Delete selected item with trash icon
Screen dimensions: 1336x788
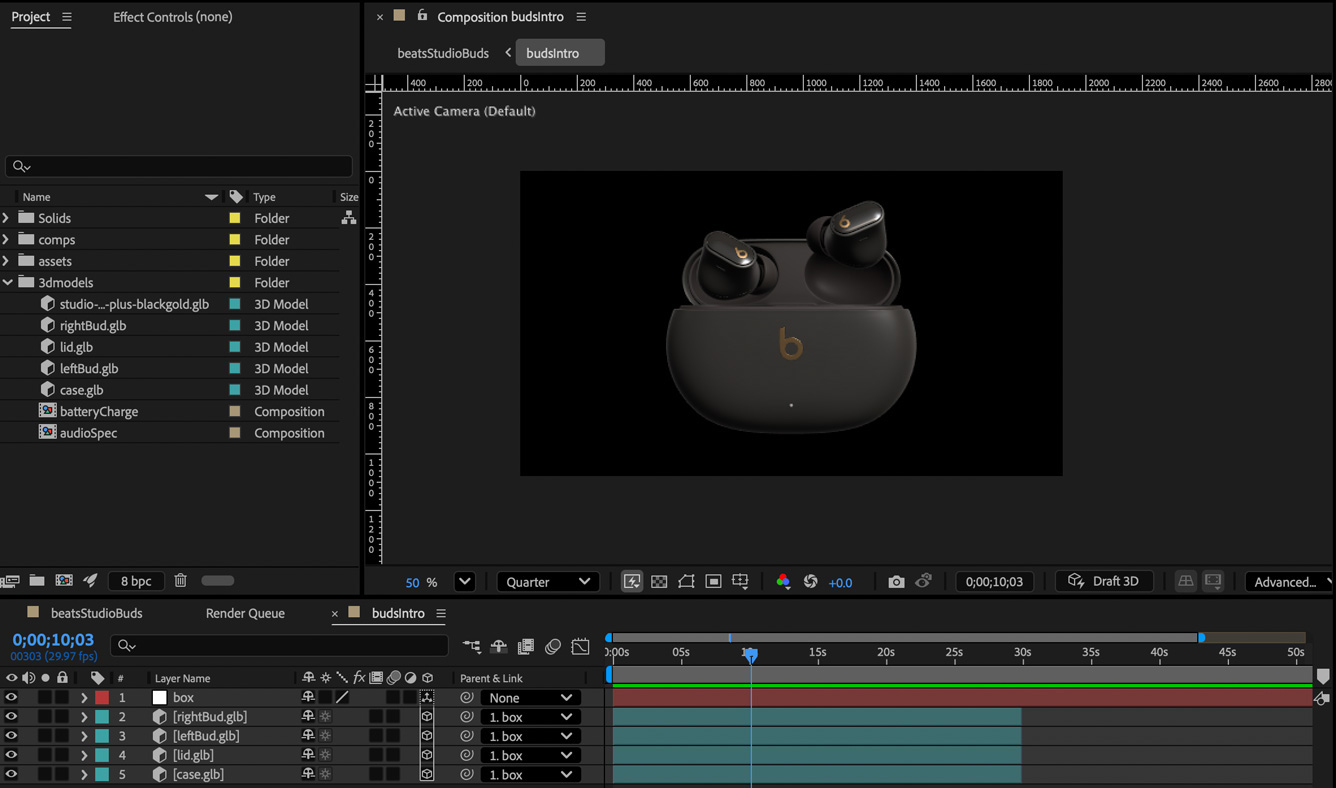pyautogui.click(x=181, y=581)
